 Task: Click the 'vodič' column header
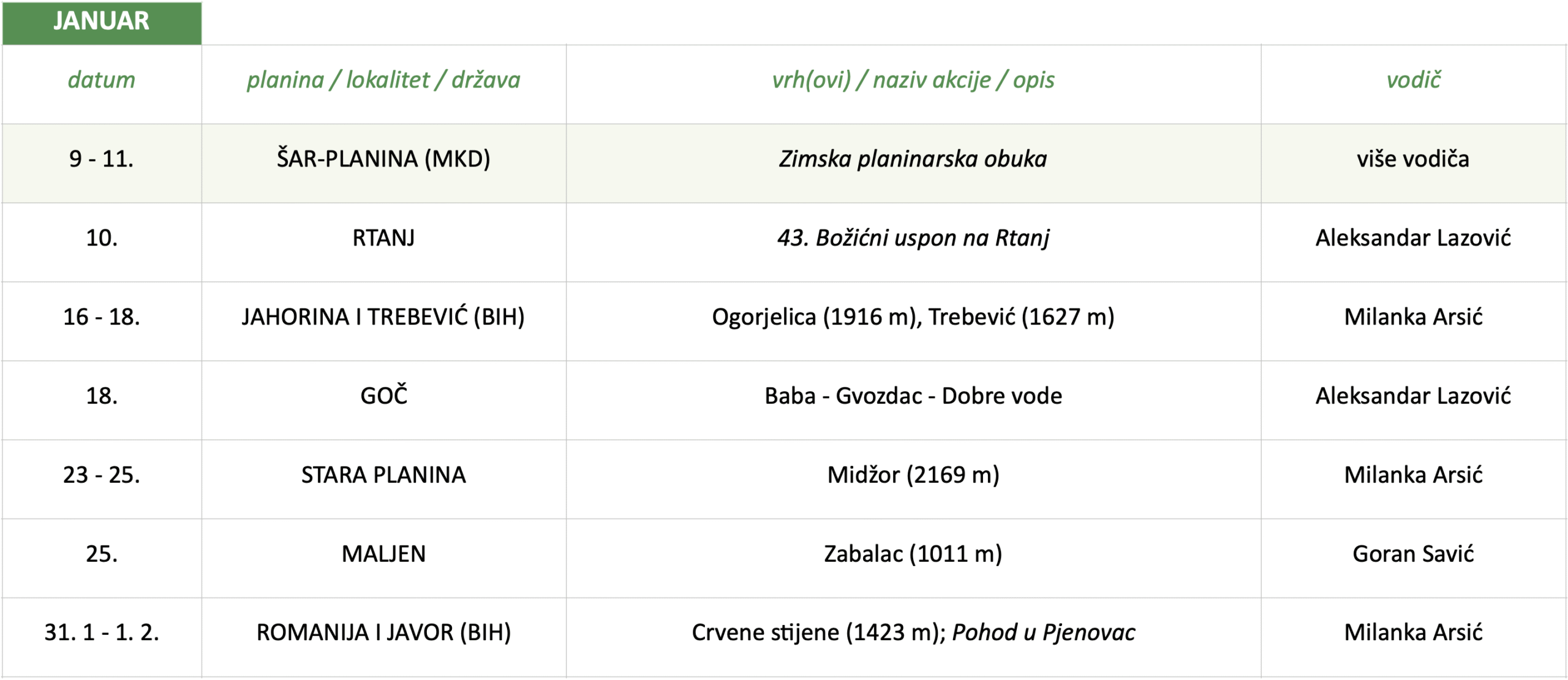click(1413, 80)
